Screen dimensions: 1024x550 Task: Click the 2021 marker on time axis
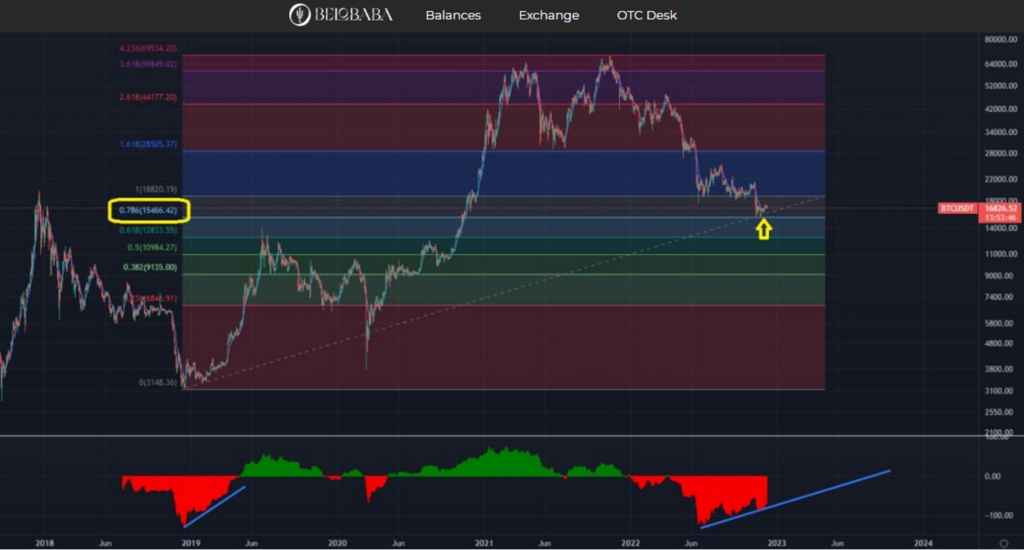[483, 543]
